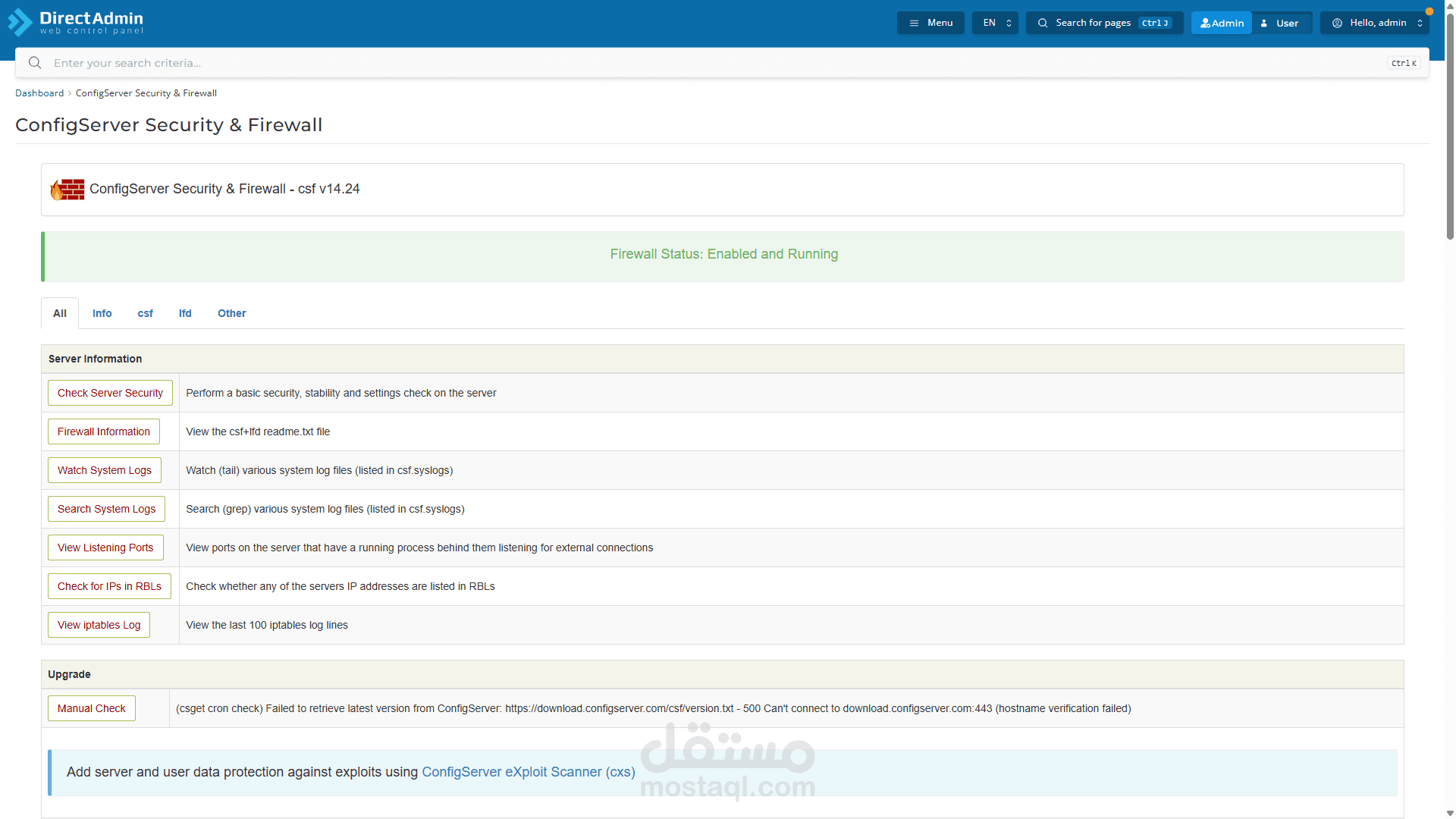Open ConfigServer eXploit Scanner (cxs) link
The height and width of the screenshot is (819, 1456).
[528, 772]
